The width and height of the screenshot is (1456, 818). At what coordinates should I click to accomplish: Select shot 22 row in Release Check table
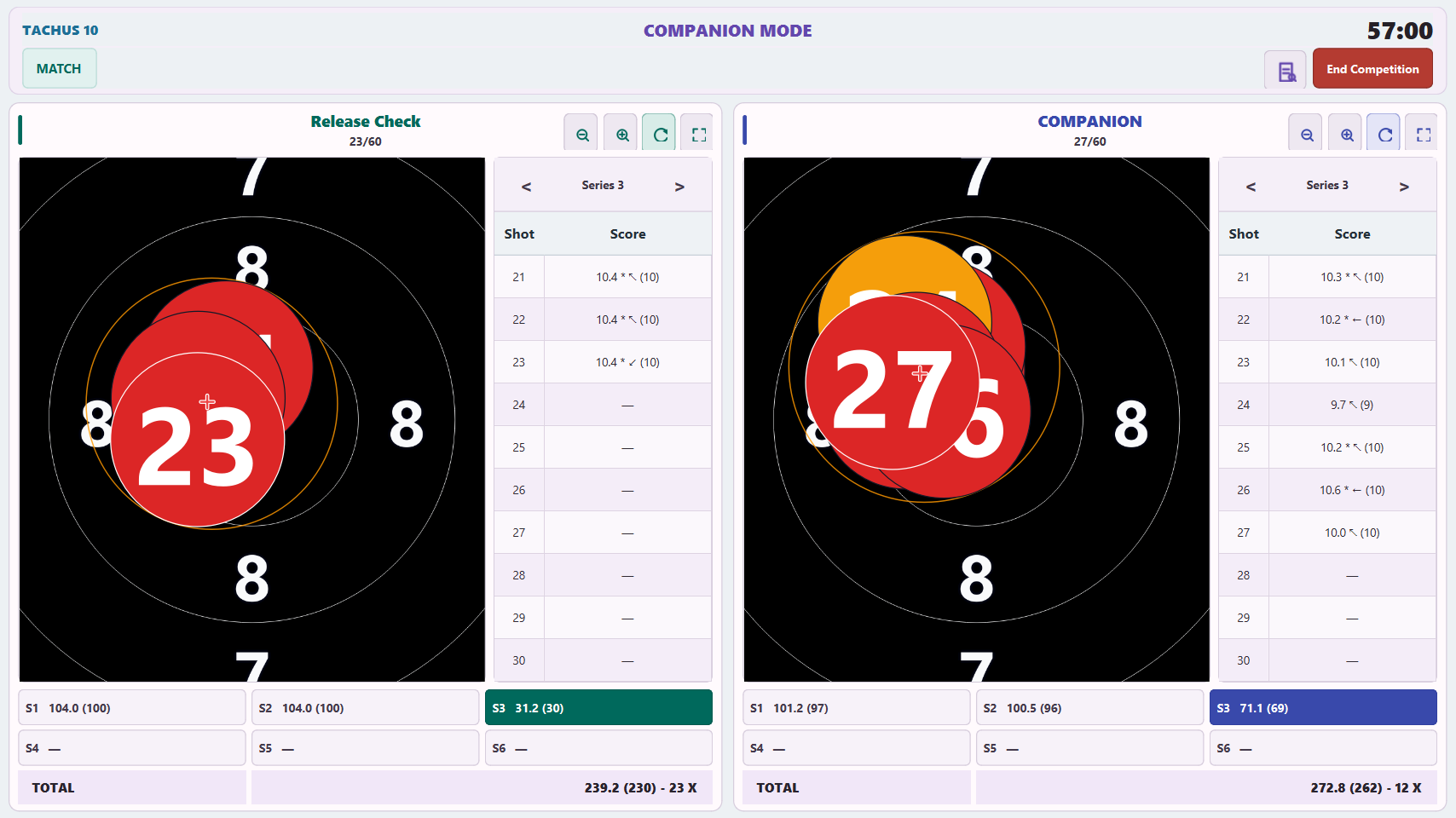[x=603, y=320]
